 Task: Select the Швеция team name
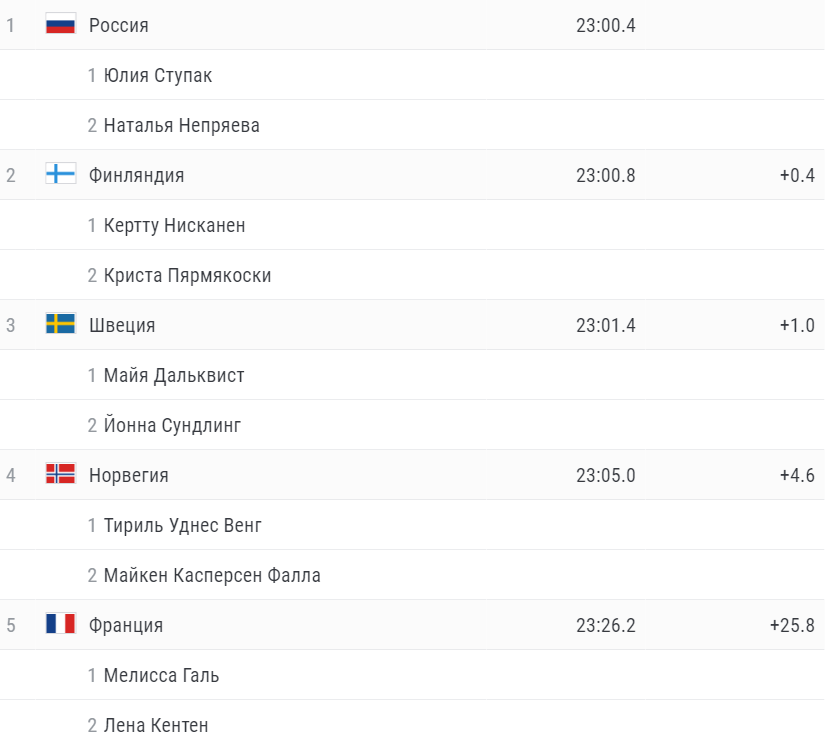122,325
